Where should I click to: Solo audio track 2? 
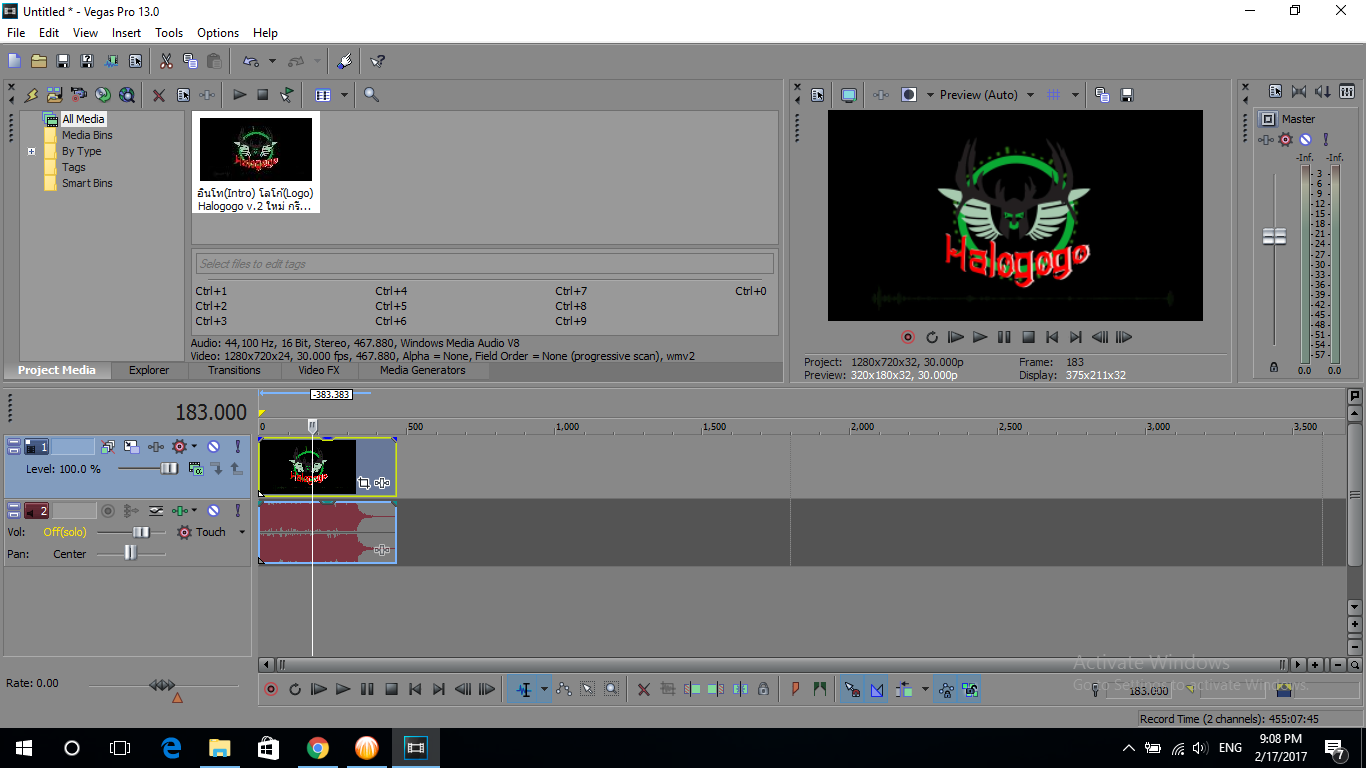coord(237,510)
